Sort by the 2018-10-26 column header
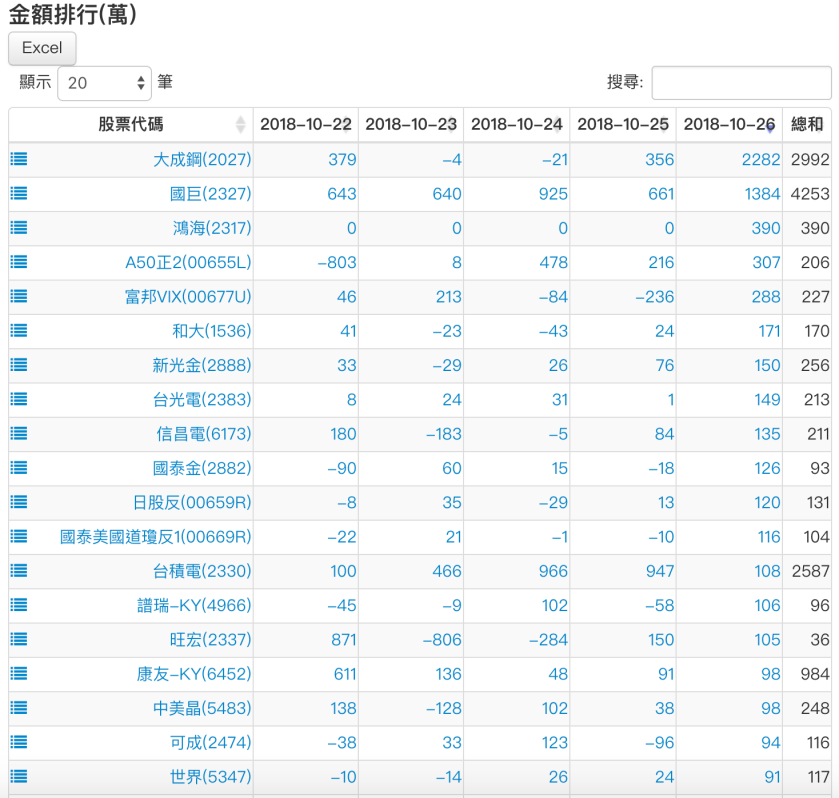This screenshot has width=839, height=798. point(728,124)
